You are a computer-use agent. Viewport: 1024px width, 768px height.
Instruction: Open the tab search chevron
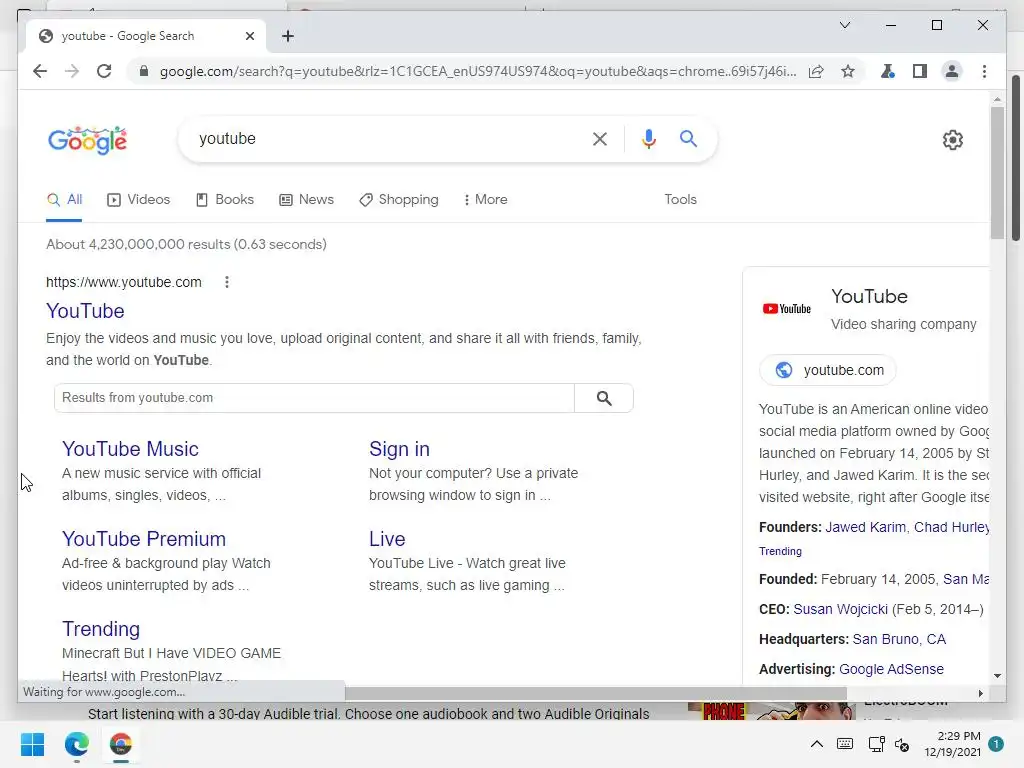pyautogui.click(x=844, y=25)
